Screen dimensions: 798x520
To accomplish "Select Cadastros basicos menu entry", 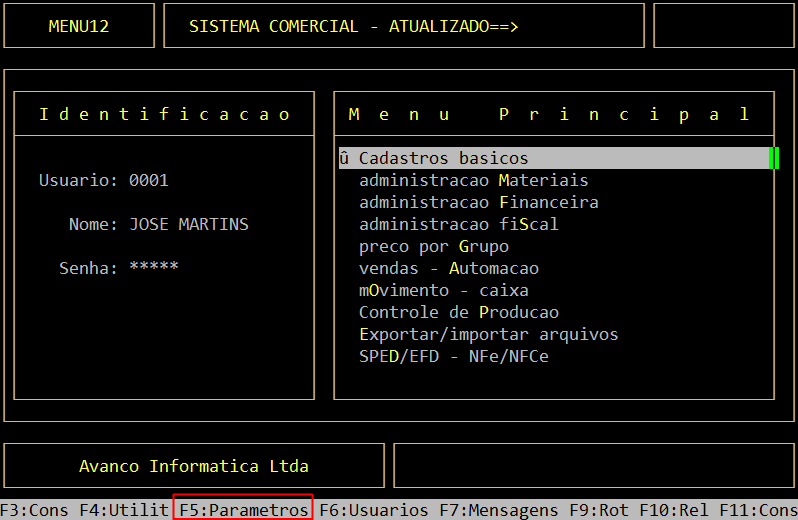I will coord(443,158).
